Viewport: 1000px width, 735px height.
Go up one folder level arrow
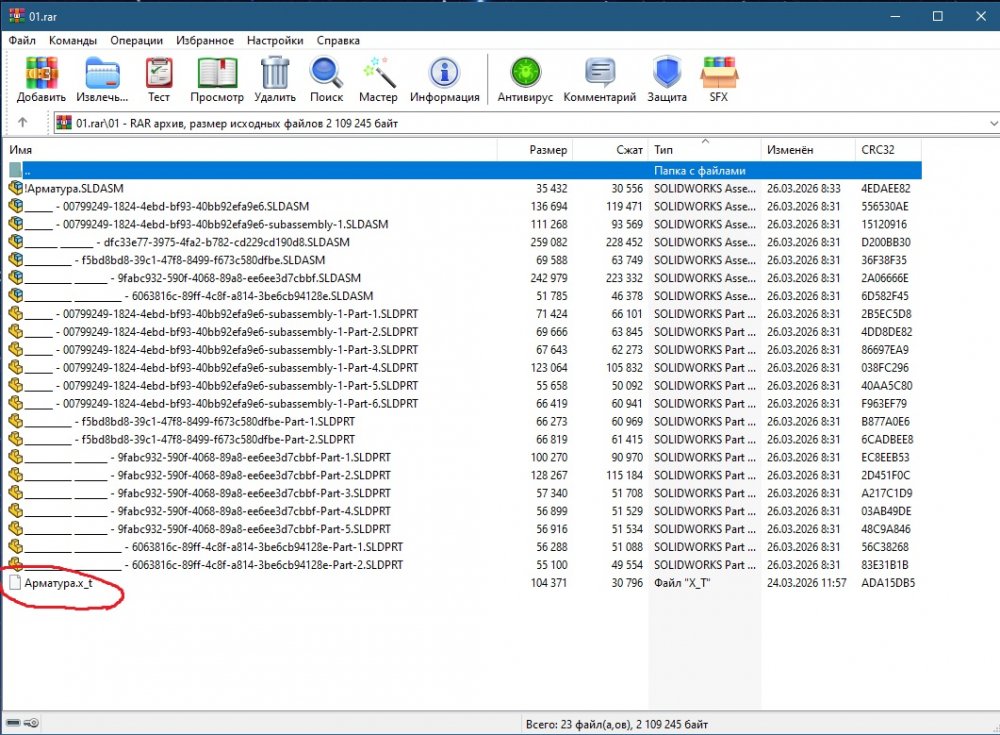coord(23,122)
